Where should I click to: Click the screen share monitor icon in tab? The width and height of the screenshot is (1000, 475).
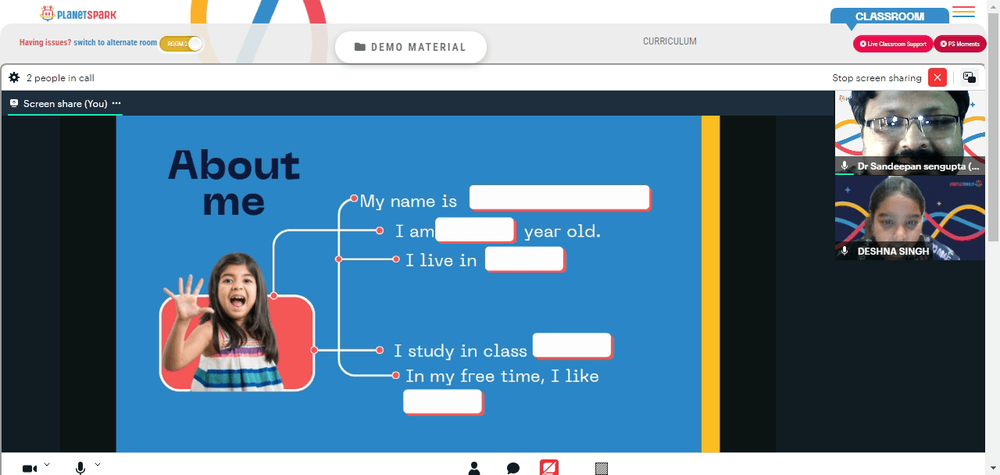pyautogui.click(x=14, y=103)
